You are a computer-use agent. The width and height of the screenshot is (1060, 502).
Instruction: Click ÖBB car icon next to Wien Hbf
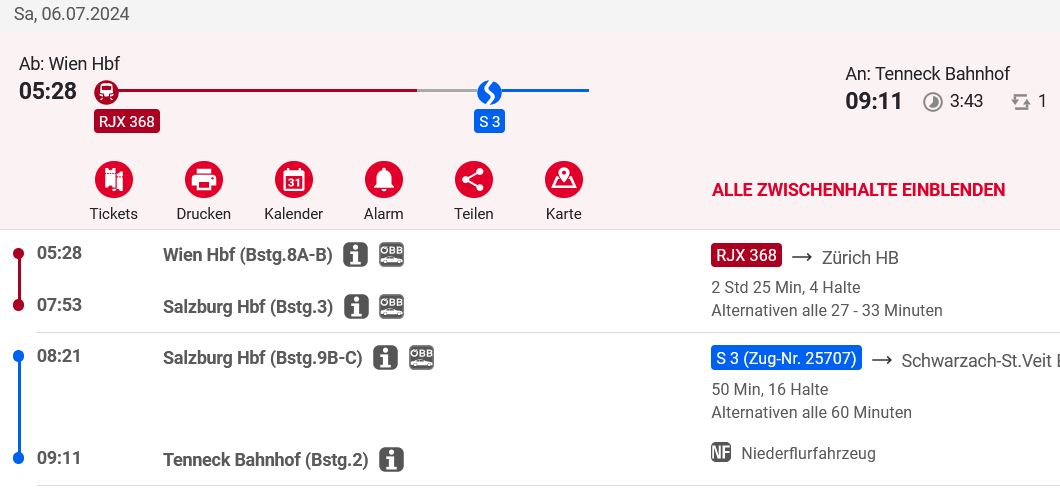[x=391, y=254]
